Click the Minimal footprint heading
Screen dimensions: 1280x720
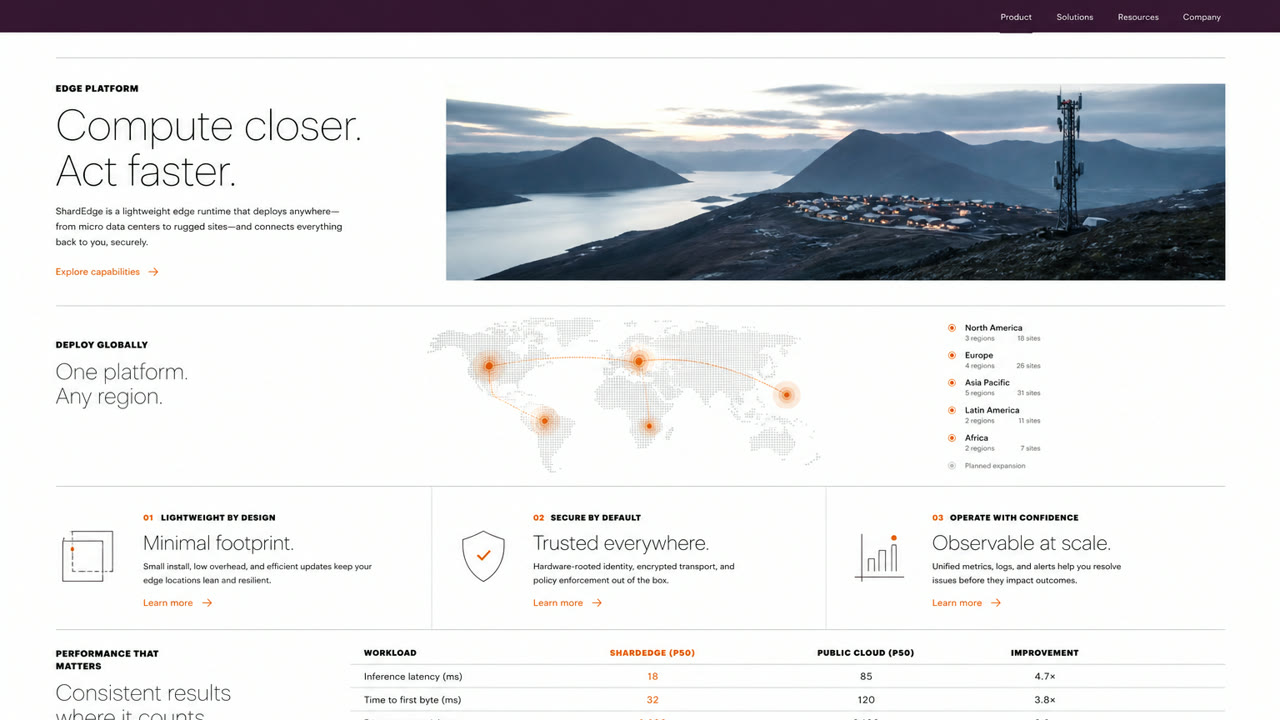pos(218,543)
